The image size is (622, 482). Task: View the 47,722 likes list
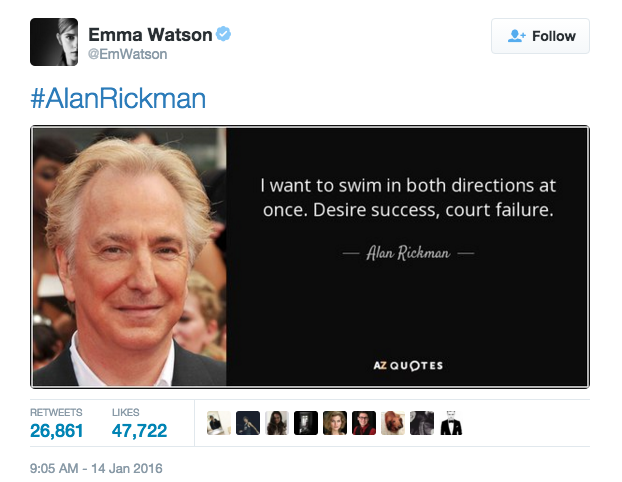(139, 423)
